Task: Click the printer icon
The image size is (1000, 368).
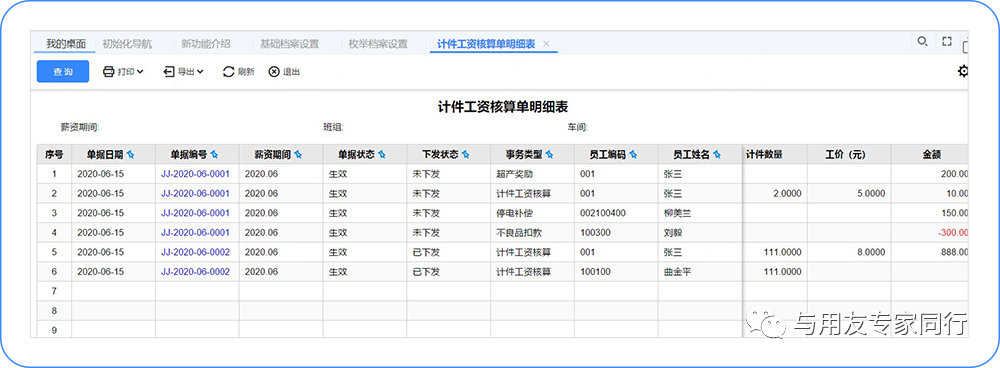Action: tap(108, 72)
